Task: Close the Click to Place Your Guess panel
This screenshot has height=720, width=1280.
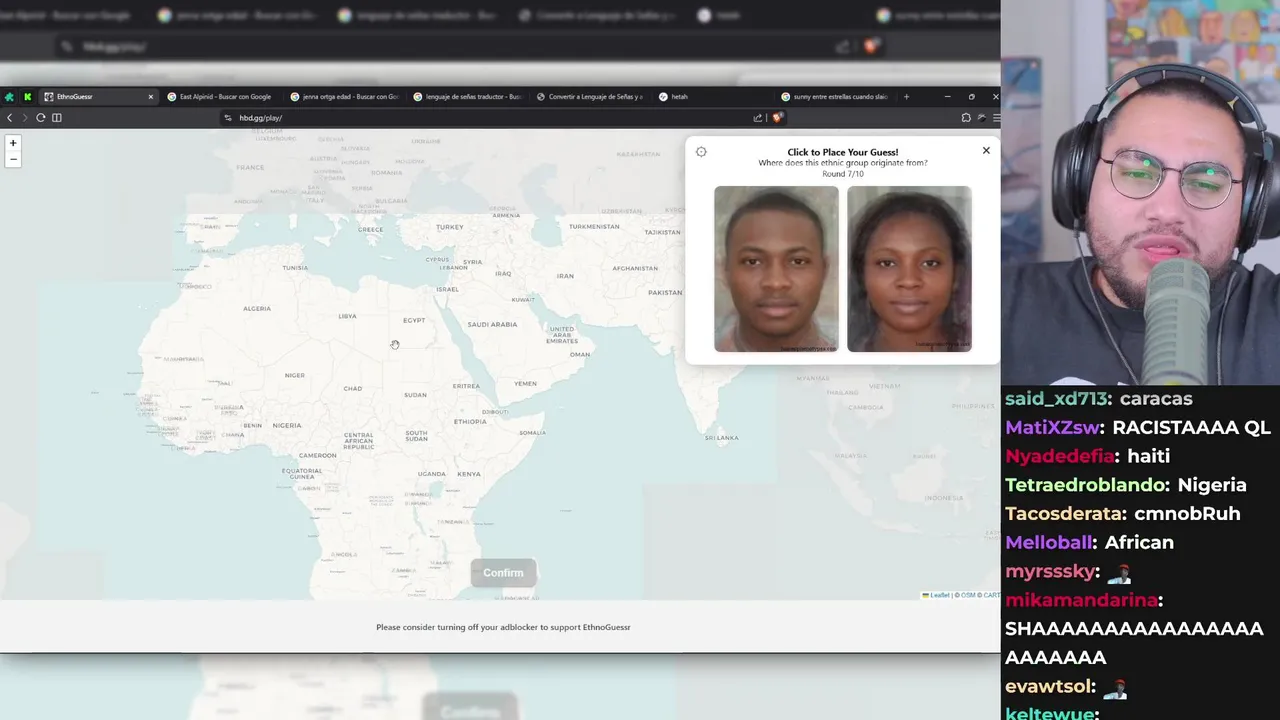Action: tap(986, 150)
